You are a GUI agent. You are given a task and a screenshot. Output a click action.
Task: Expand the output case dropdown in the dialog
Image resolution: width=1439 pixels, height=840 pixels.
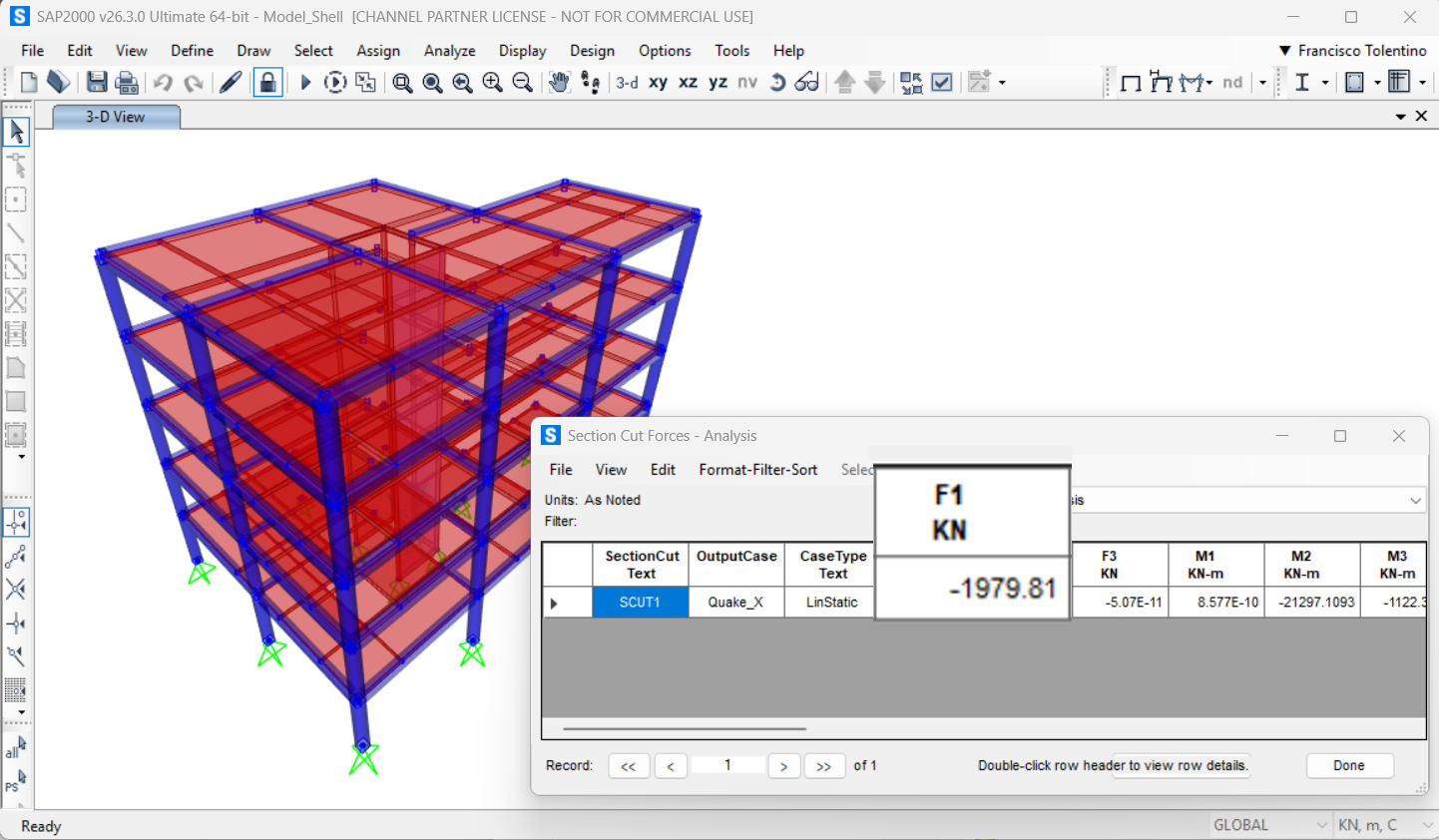pos(1416,500)
